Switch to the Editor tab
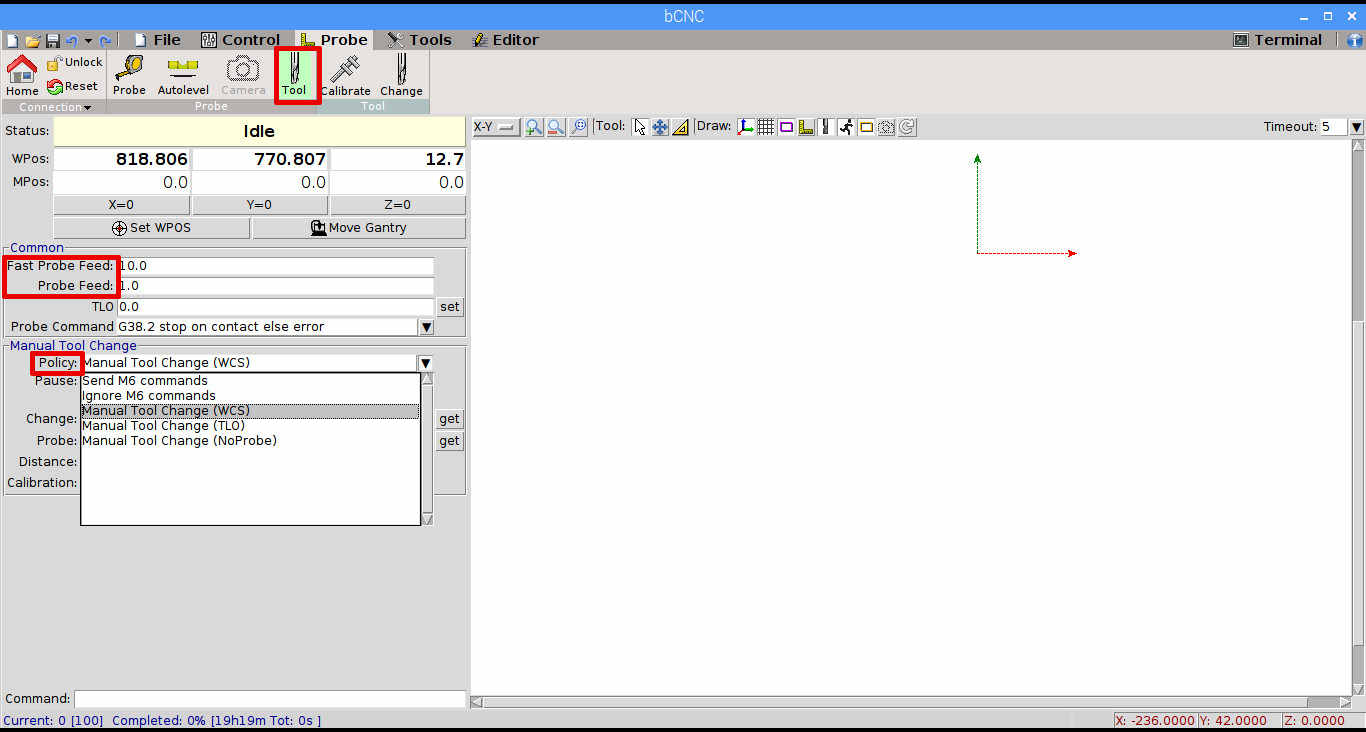This screenshot has width=1366, height=732. click(x=505, y=40)
